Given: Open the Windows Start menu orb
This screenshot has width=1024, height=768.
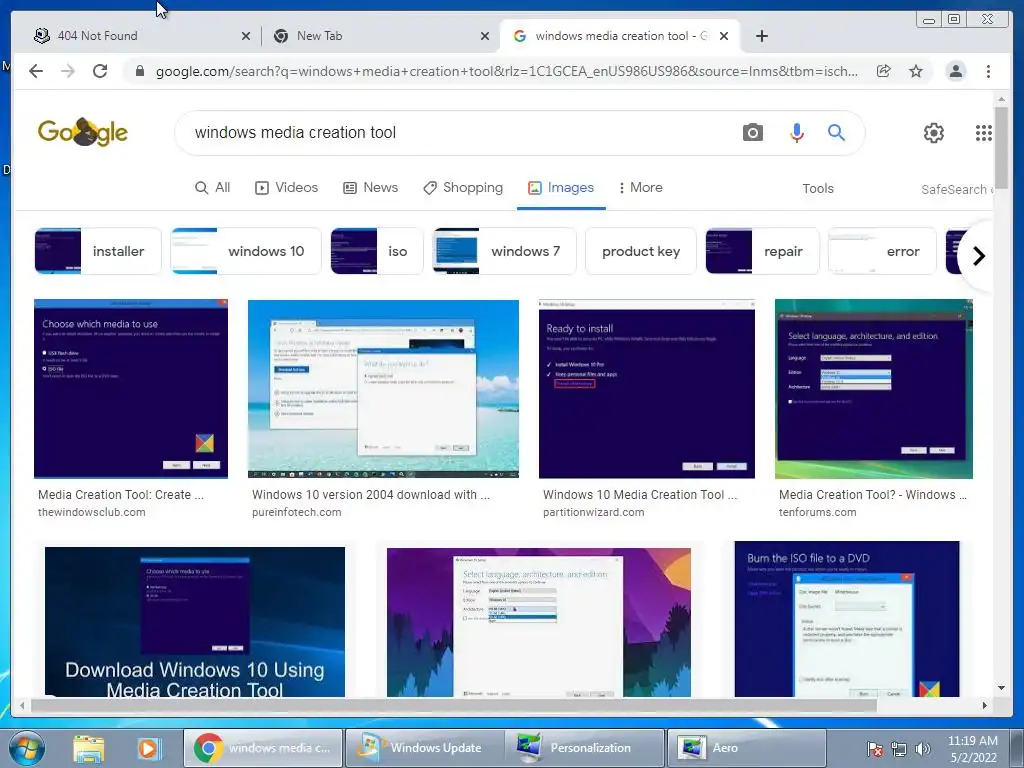Looking at the screenshot, I should tap(27, 748).
